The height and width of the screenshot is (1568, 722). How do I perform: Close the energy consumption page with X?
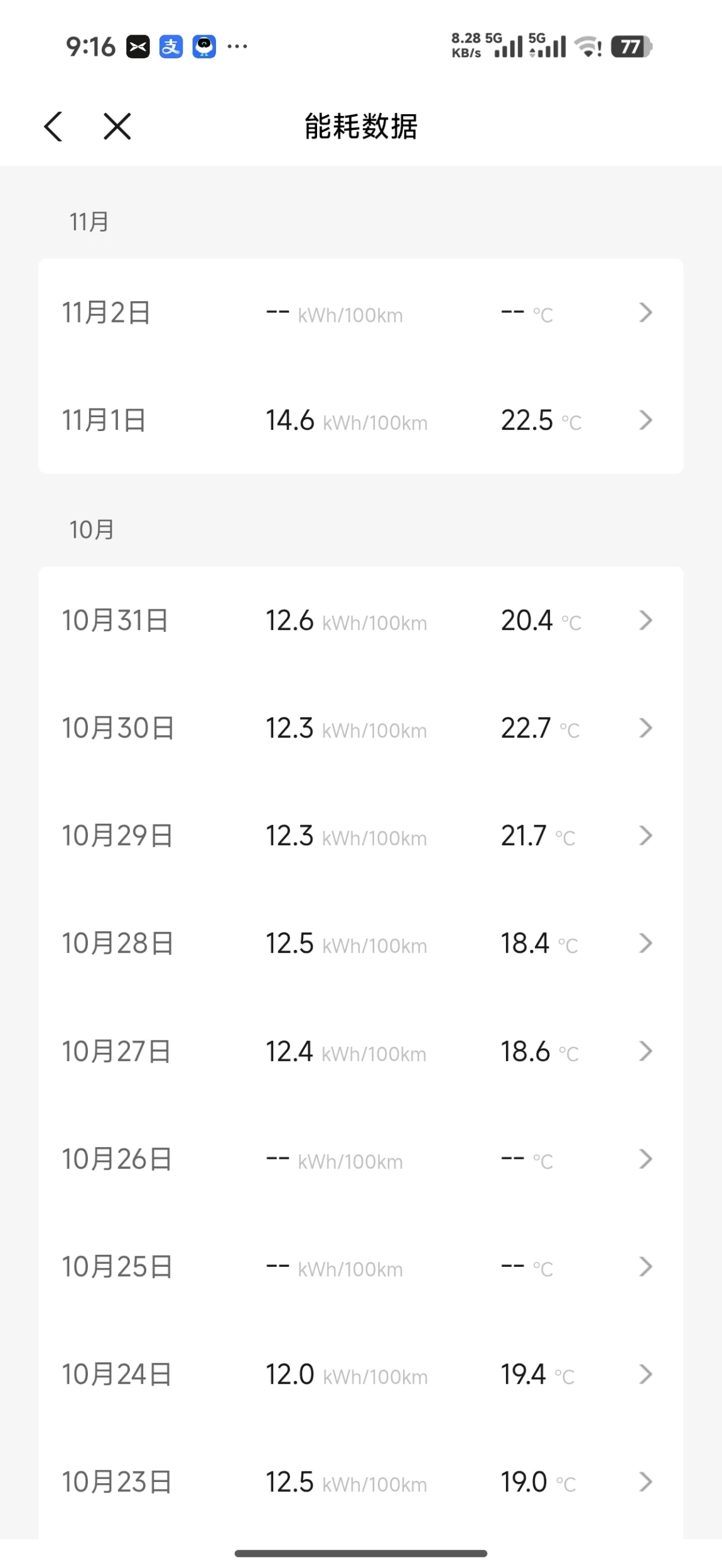(x=117, y=126)
